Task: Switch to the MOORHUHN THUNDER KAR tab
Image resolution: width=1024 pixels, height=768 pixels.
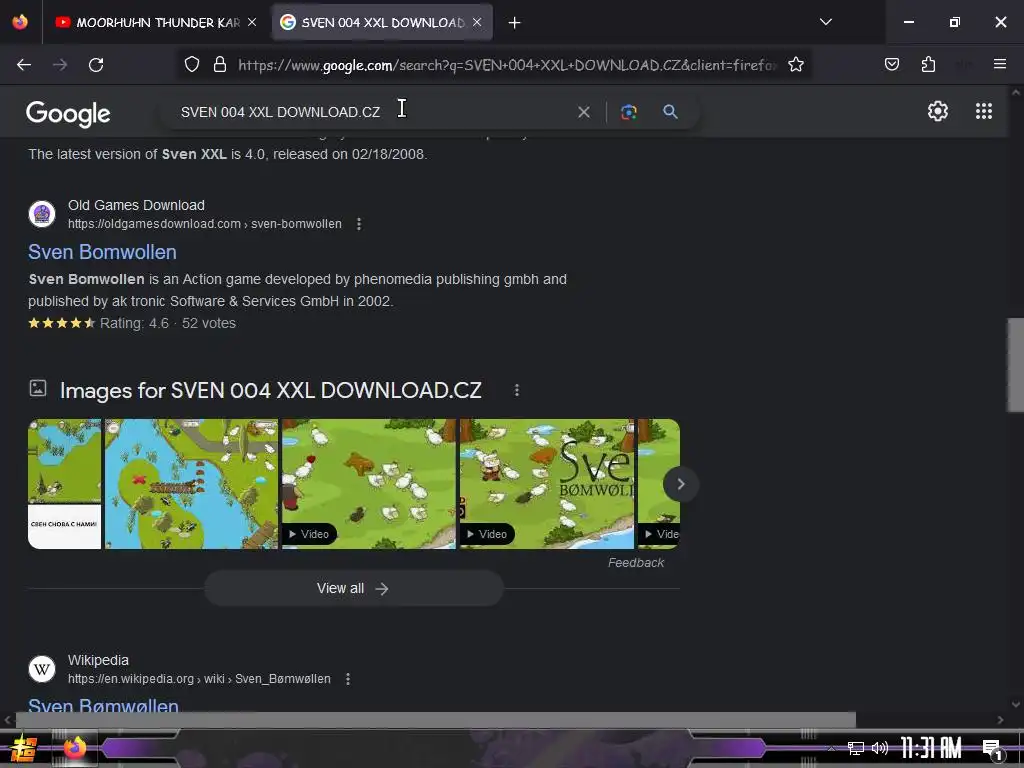Action: (156, 23)
